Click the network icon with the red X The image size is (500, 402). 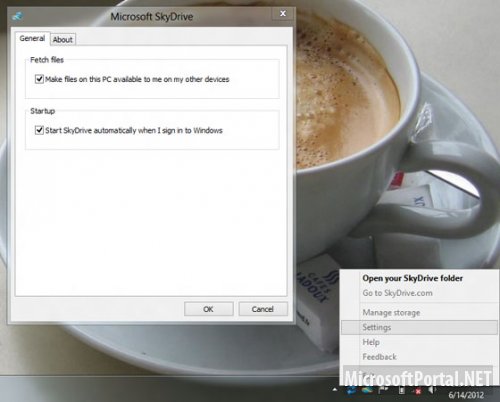coord(416,390)
